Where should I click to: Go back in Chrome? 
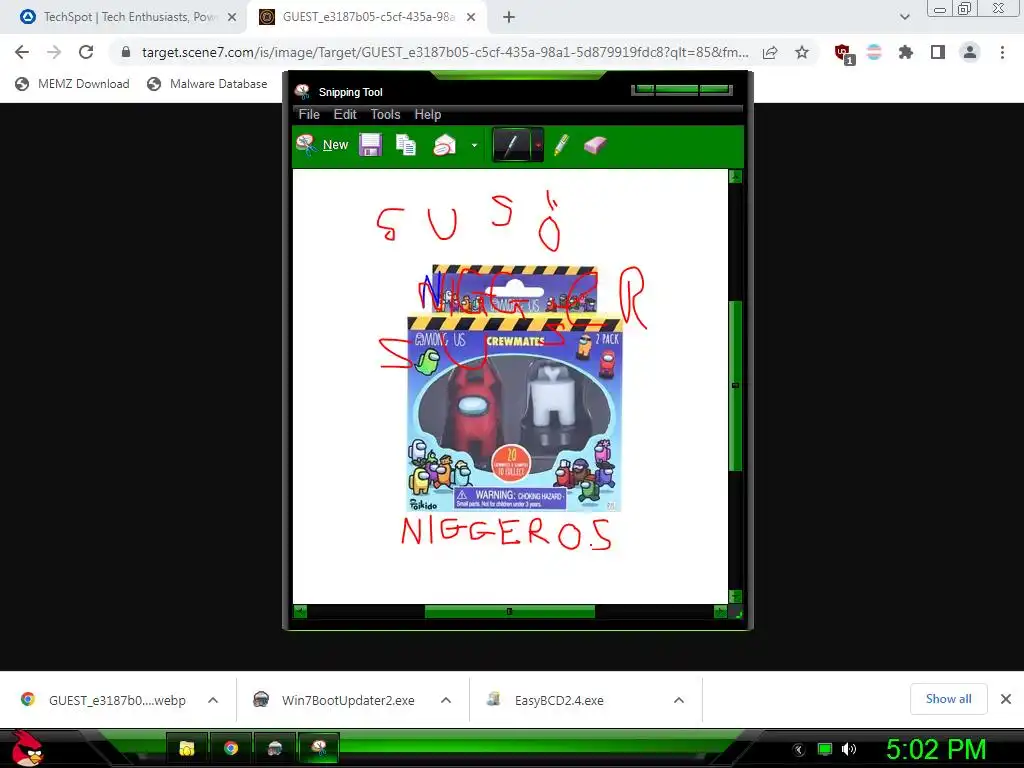22,52
